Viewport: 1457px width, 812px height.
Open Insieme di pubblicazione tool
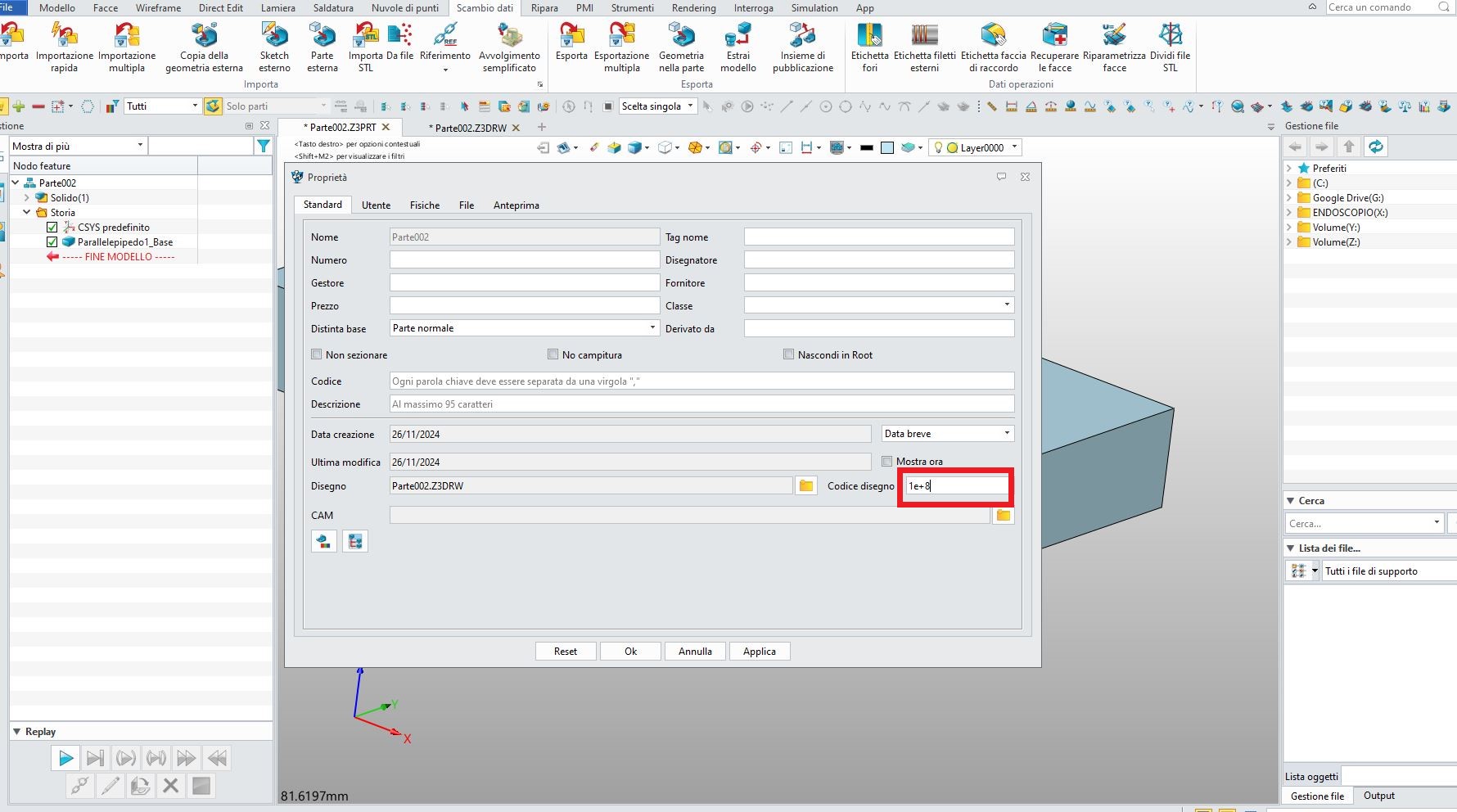coord(803,47)
